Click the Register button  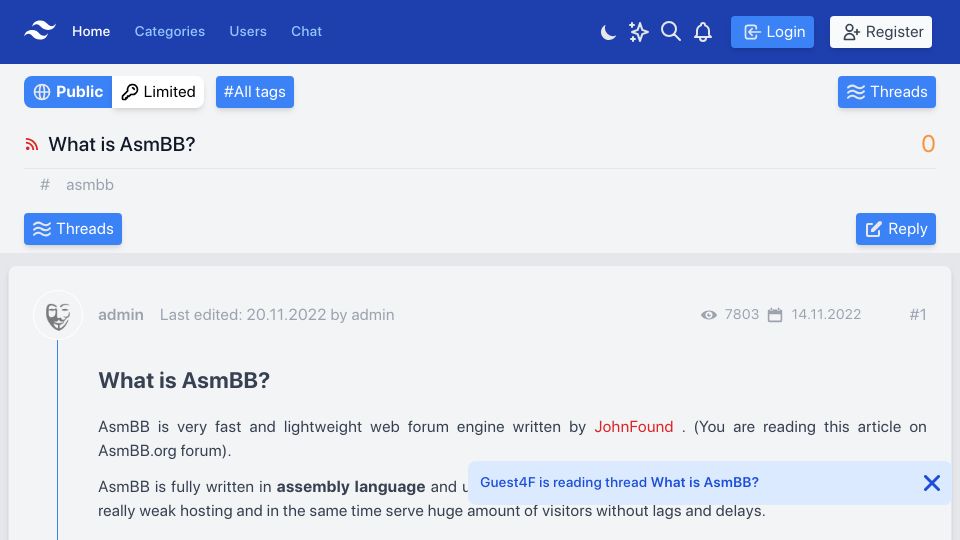click(x=881, y=32)
